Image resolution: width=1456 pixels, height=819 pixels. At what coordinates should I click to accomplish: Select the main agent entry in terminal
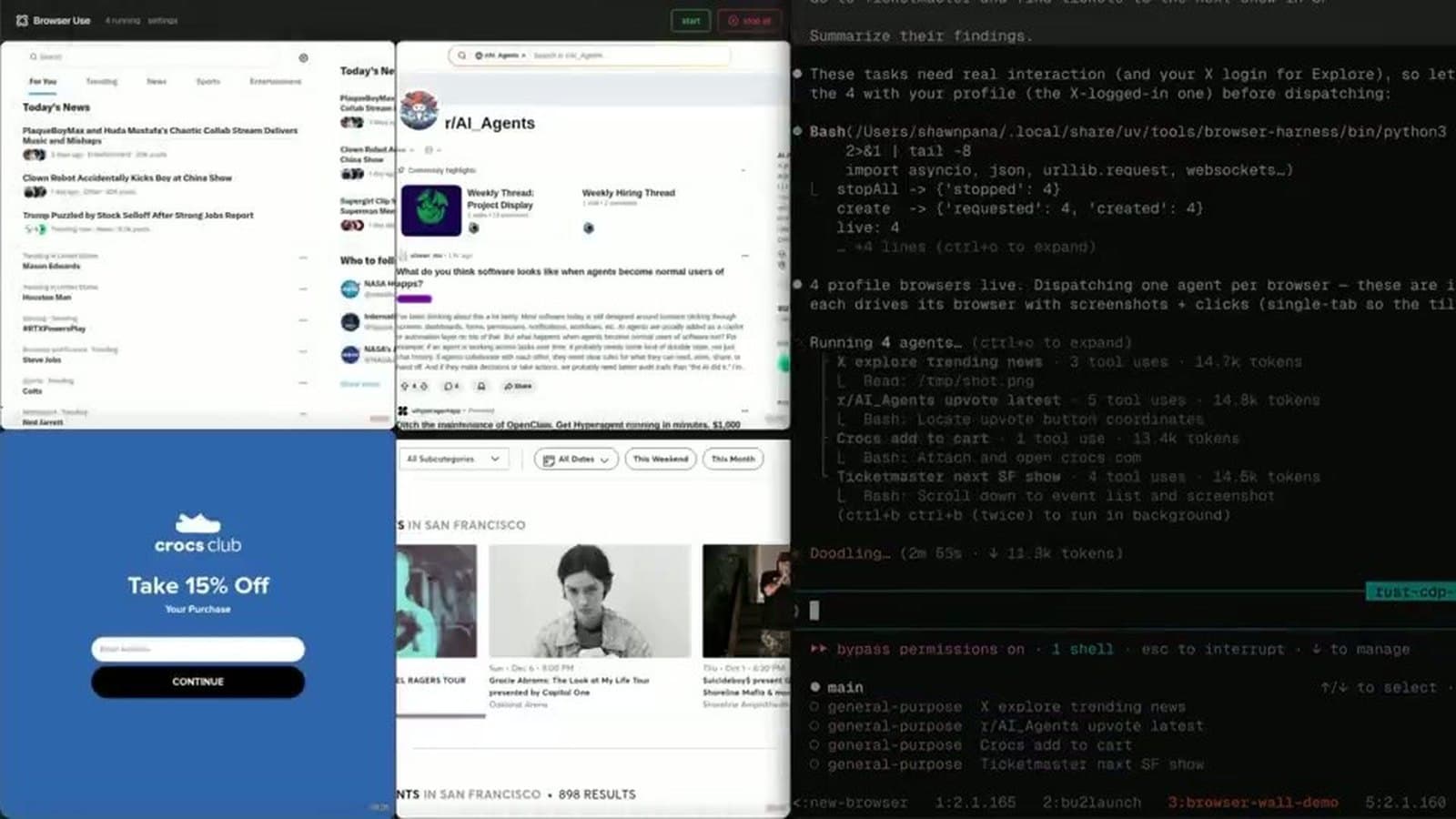tap(845, 687)
